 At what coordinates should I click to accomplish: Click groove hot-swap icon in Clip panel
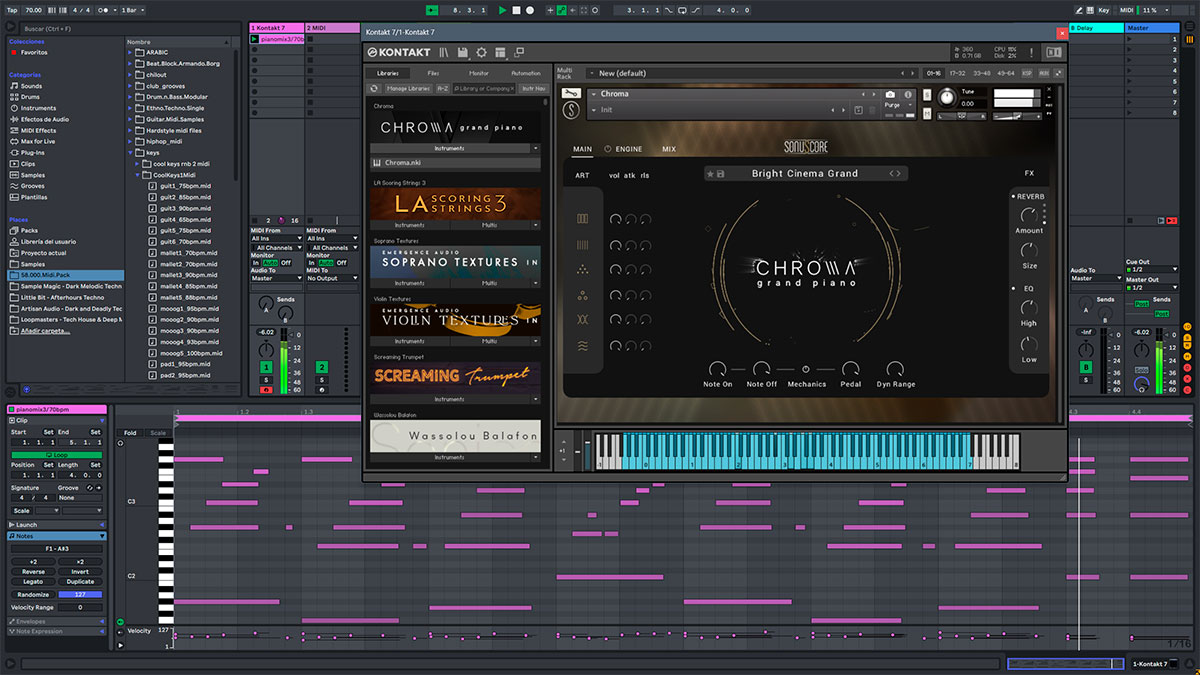(90, 487)
